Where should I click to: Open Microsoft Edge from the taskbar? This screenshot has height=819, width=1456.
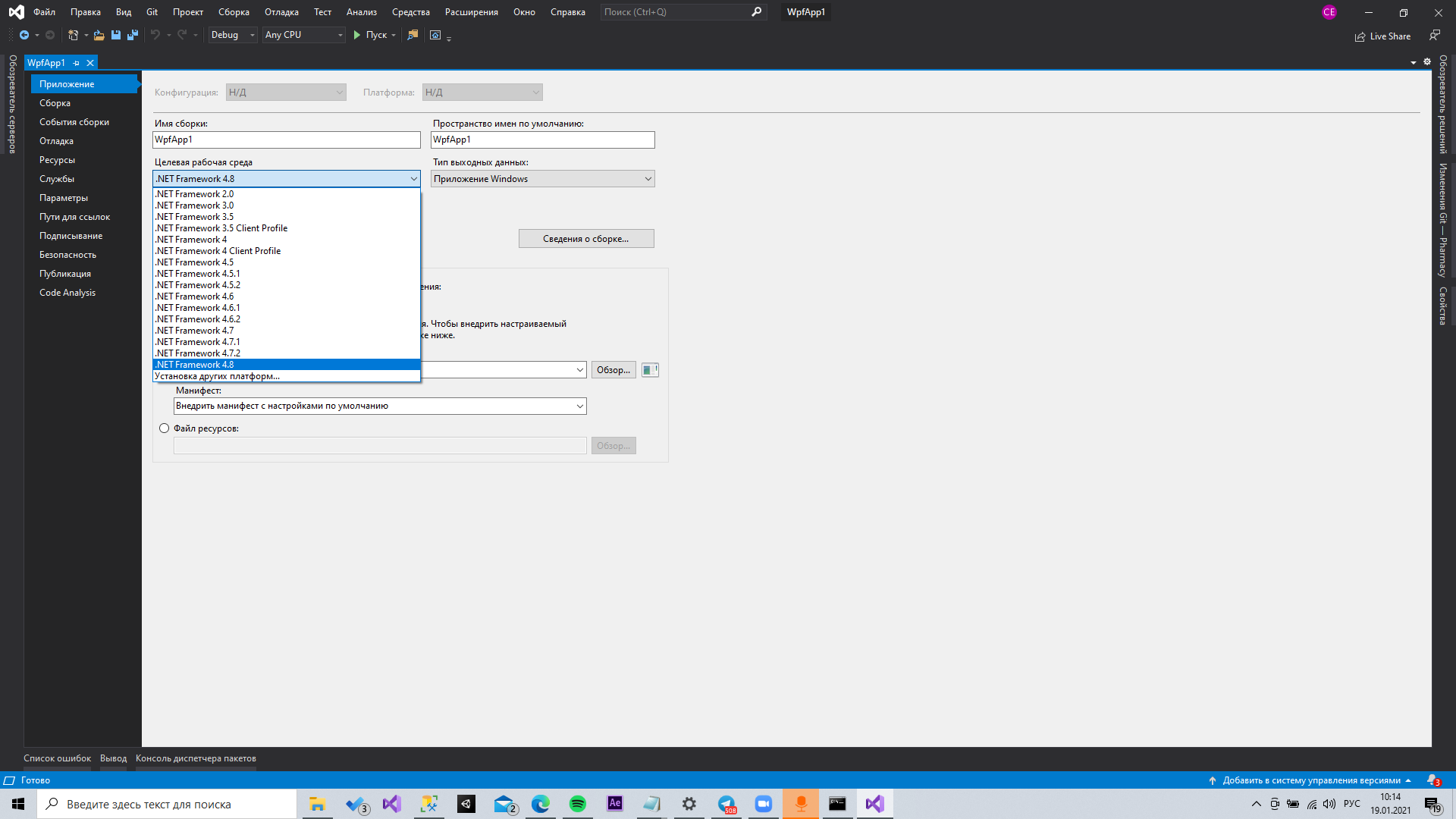pyautogui.click(x=541, y=804)
